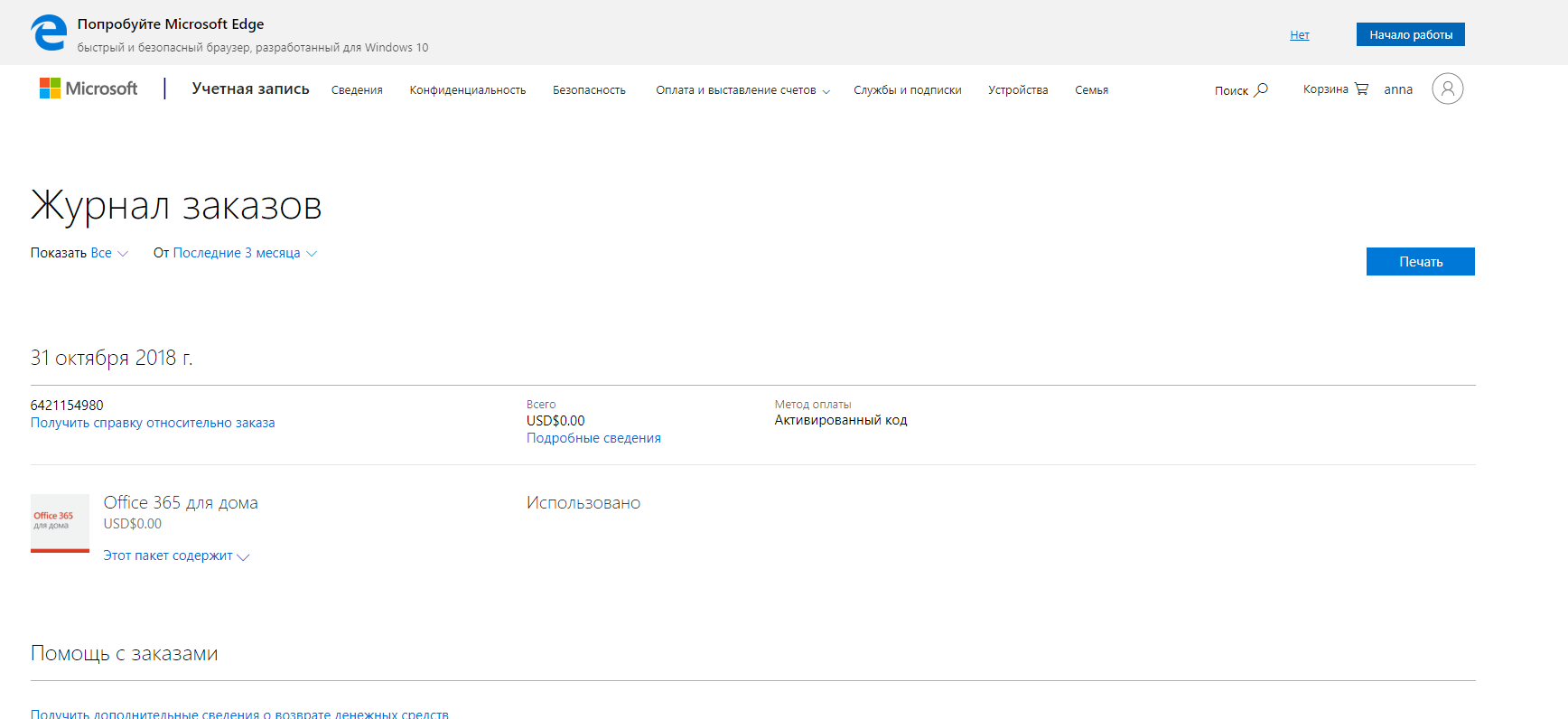Viewport: 1568px width, 719px height.
Task: Click the 31 октября 2018 г. date heading
Action: 111,358
